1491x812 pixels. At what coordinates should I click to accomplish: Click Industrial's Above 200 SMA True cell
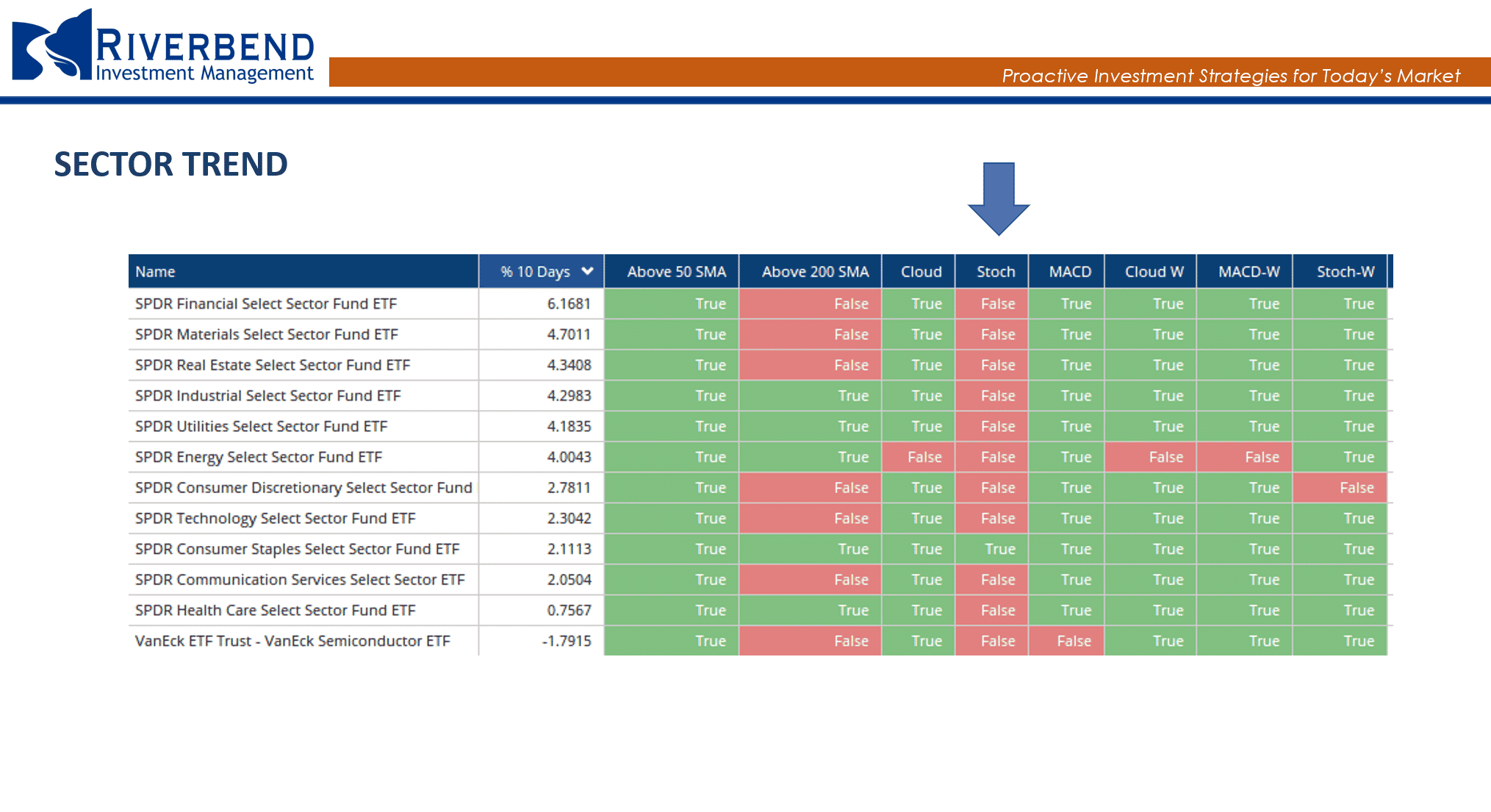click(811, 395)
